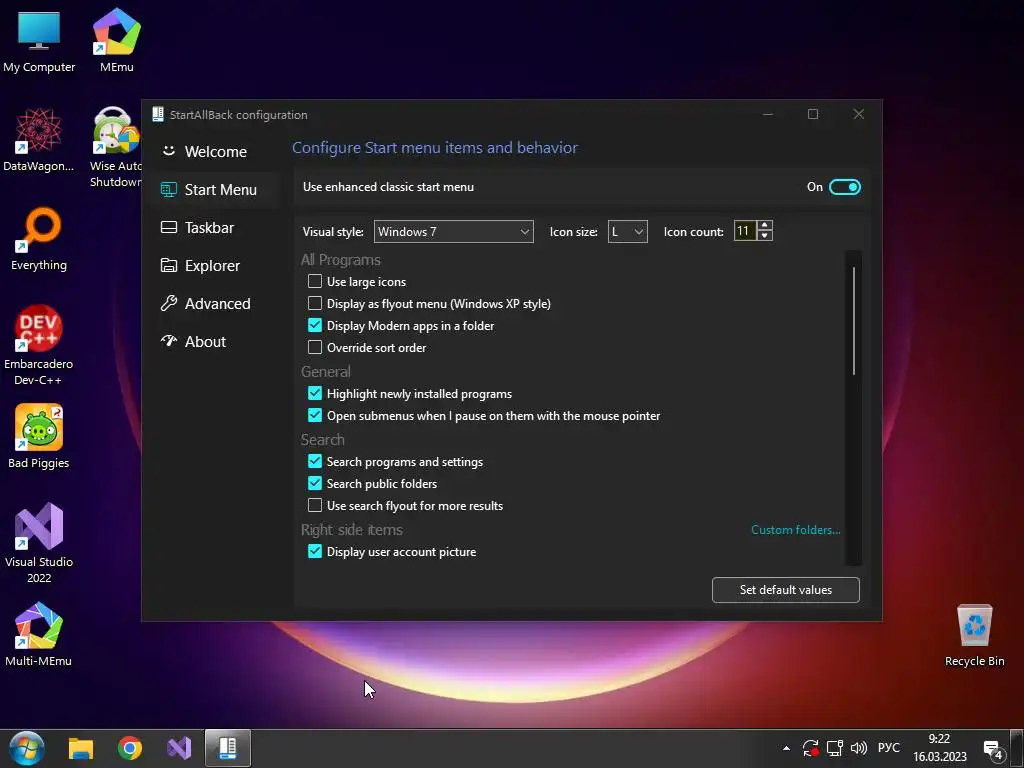Image resolution: width=1024 pixels, height=768 pixels.
Task: Open DataWagon desktop shortcut
Action: click(39, 140)
